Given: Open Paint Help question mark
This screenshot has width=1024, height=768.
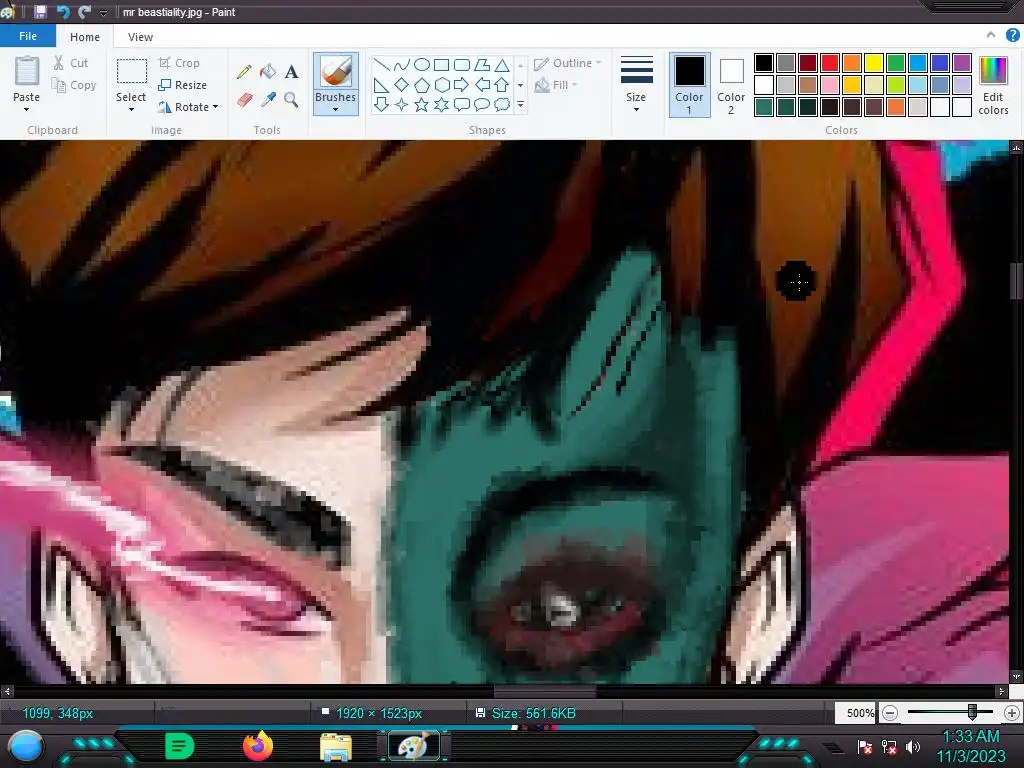Looking at the screenshot, I should pyautogui.click(x=1012, y=36).
